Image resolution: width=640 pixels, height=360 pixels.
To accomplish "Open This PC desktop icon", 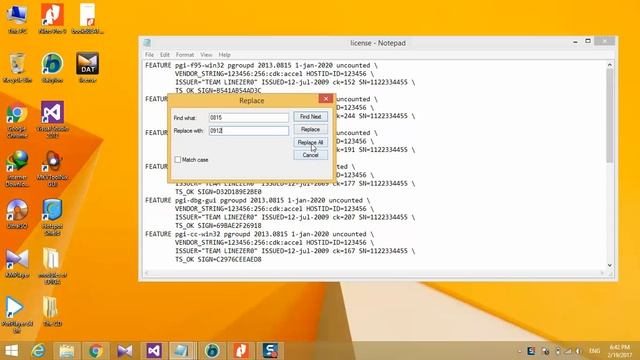I will 17,18.
